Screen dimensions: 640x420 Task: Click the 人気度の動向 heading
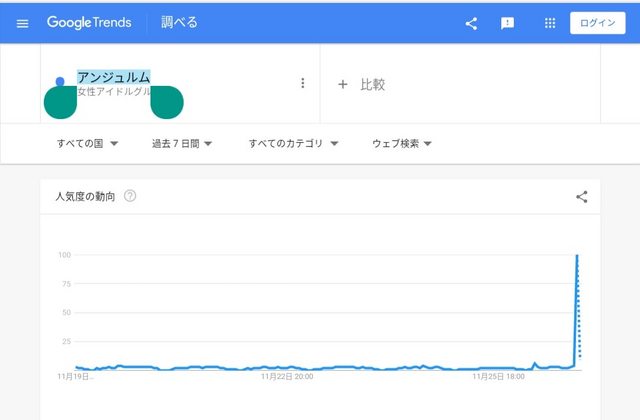click(x=85, y=196)
